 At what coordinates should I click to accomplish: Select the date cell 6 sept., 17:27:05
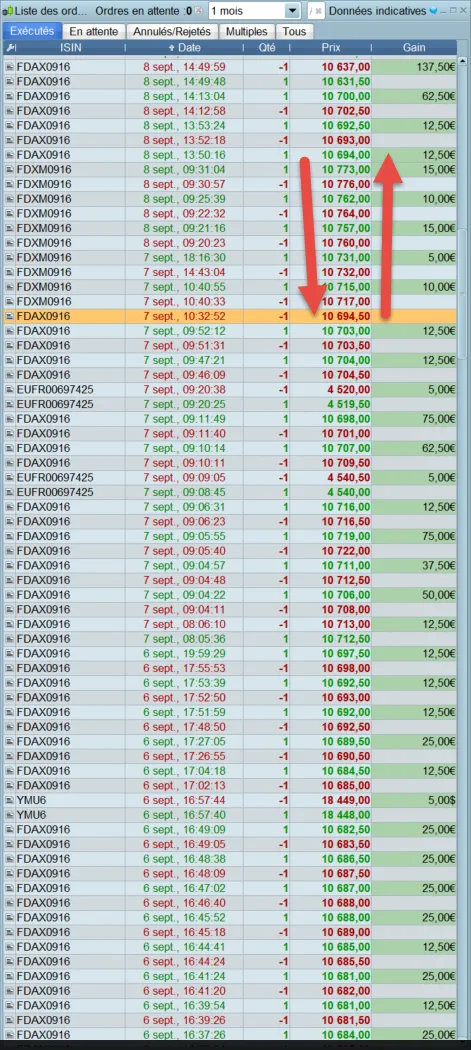coord(184,742)
